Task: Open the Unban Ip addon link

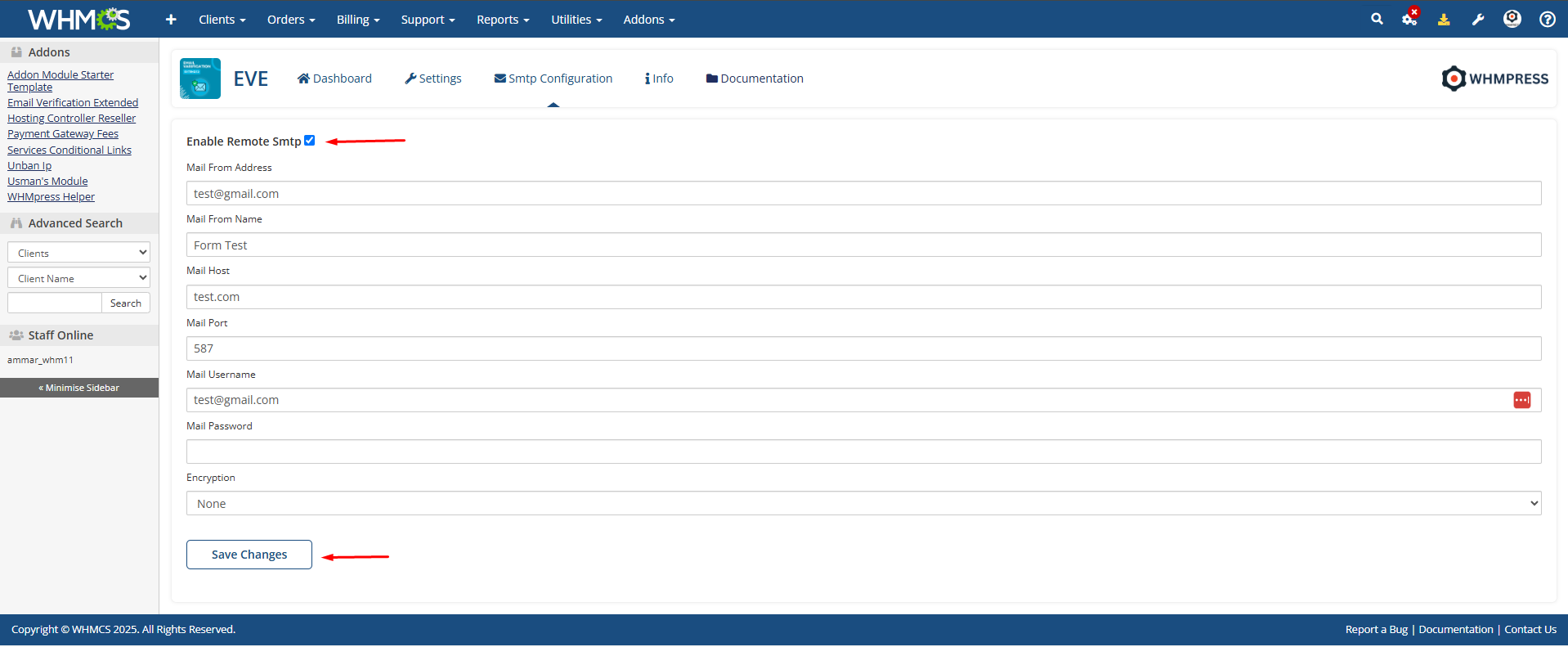Action: (29, 165)
